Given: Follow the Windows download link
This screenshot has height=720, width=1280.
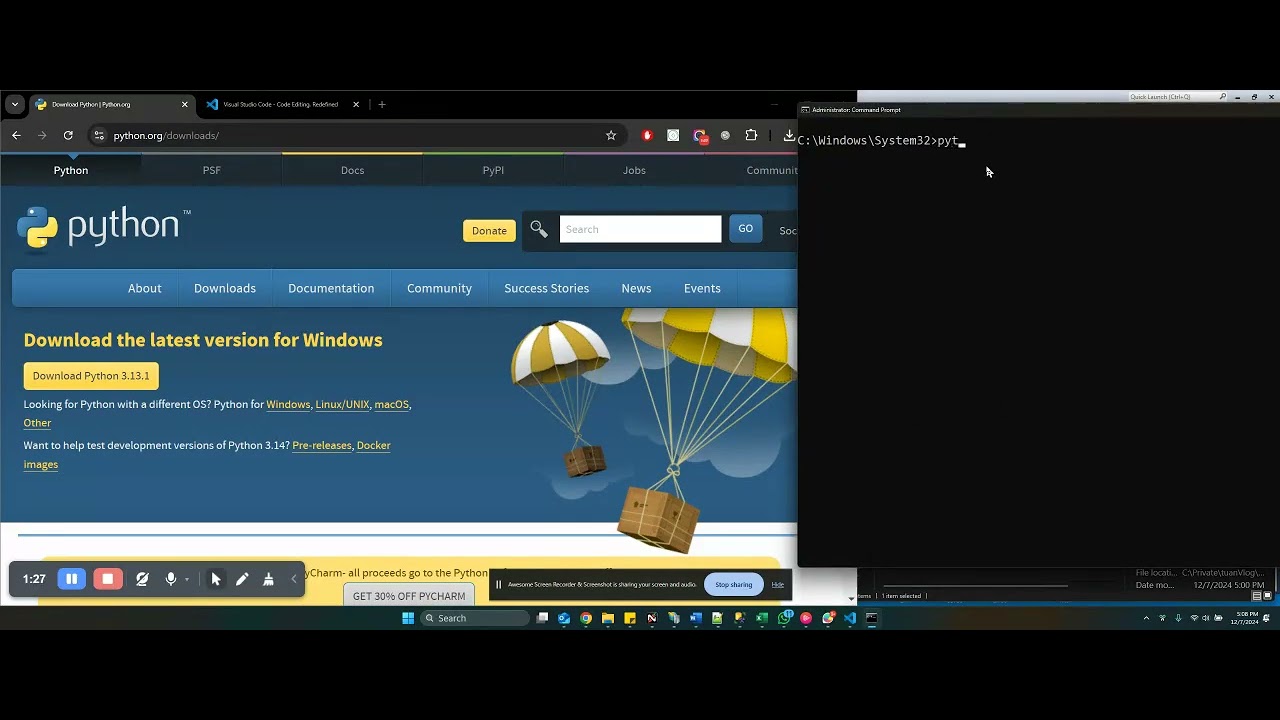Looking at the screenshot, I should [288, 404].
